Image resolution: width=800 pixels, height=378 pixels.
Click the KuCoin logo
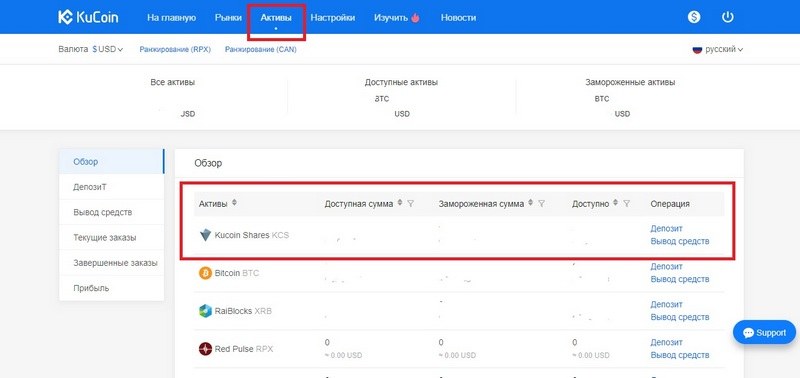coord(88,17)
